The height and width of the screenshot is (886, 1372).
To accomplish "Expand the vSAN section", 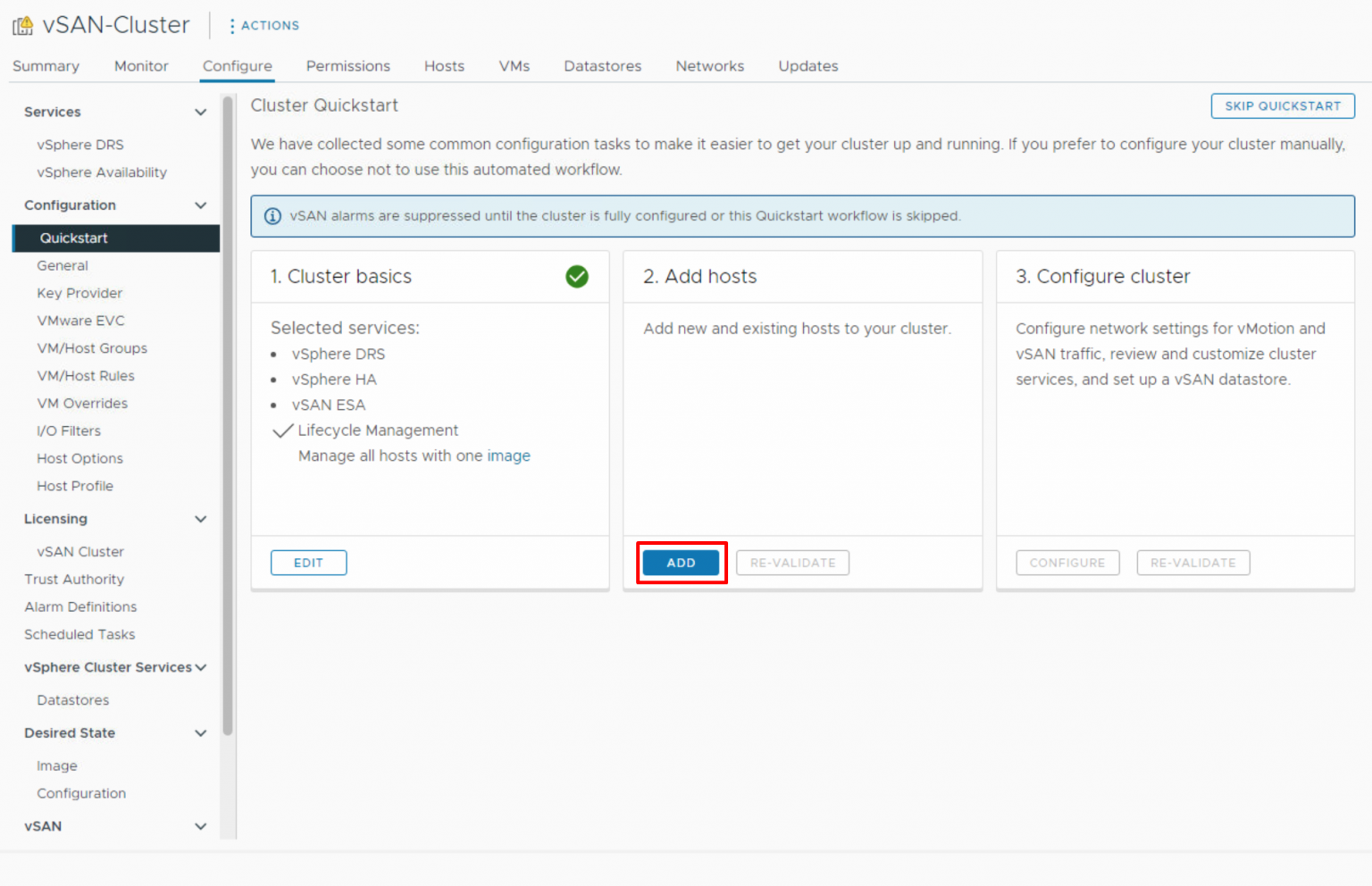I will click(201, 826).
